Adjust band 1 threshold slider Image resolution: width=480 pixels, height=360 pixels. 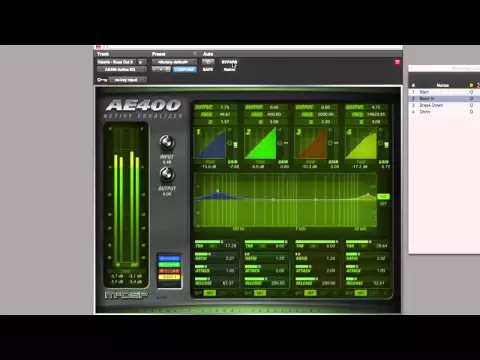click(x=216, y=242)
